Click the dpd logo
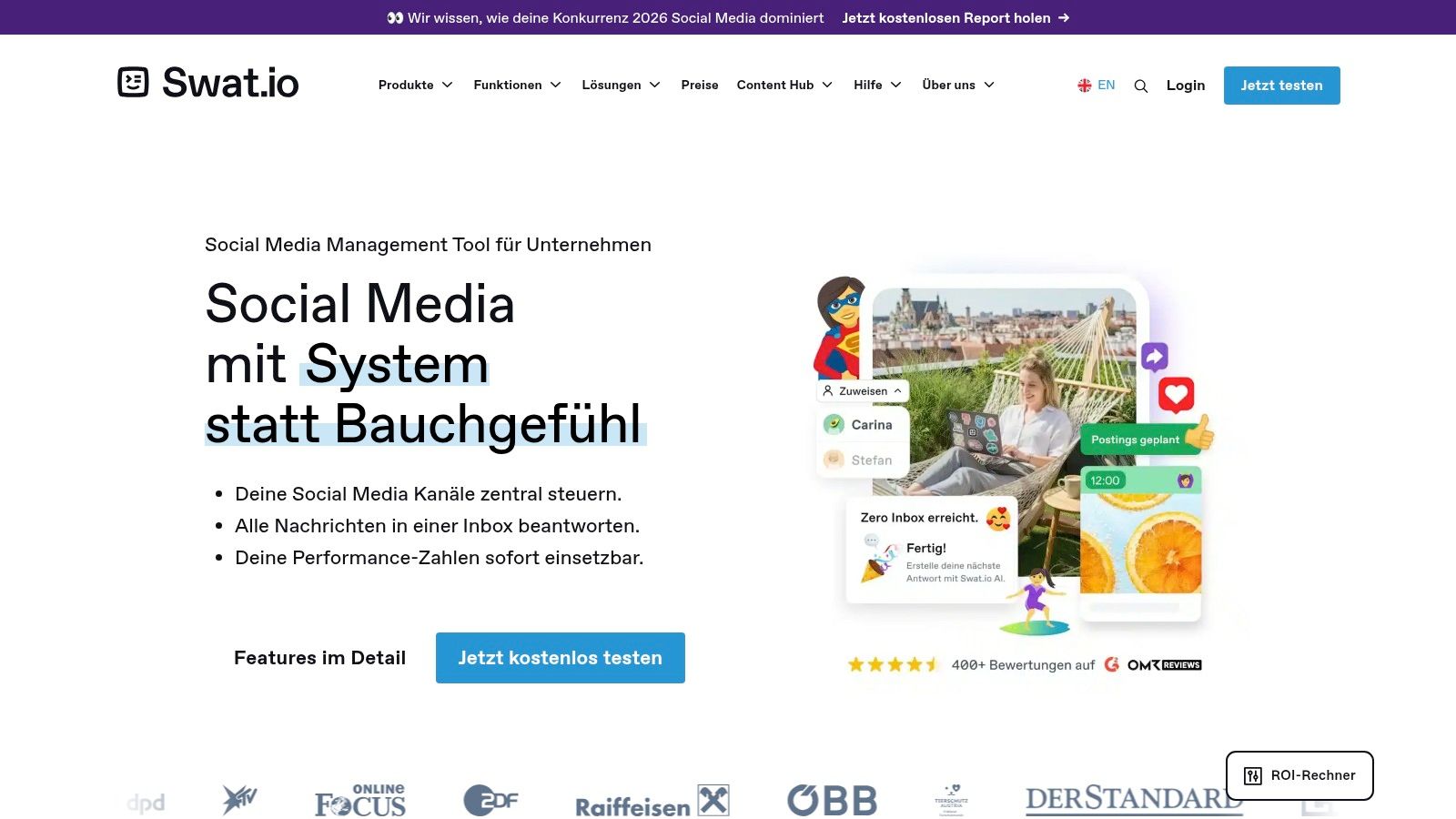 pyautogui.click(x=146, y=802)
